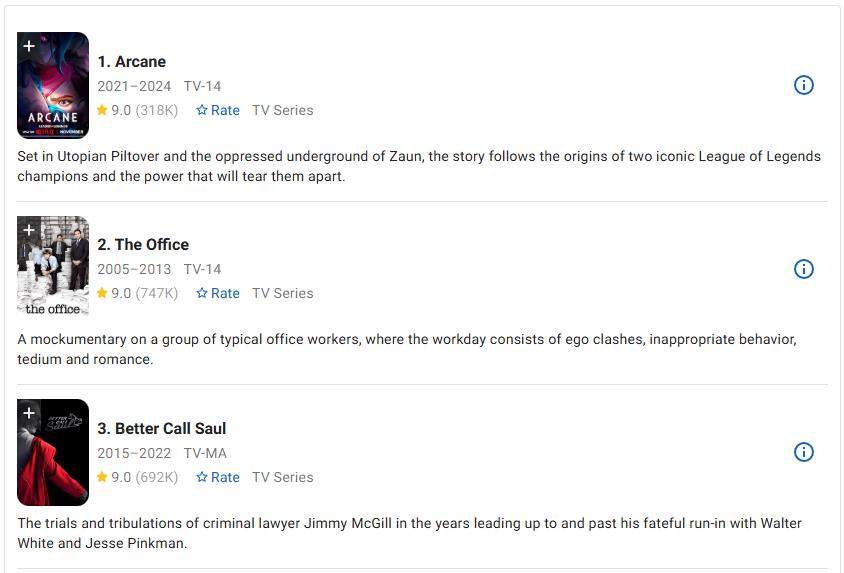This screenshot has height=573, width=844.
Task: Open the info icon for Better Call Saul
Action: click(x=803, y=452)
